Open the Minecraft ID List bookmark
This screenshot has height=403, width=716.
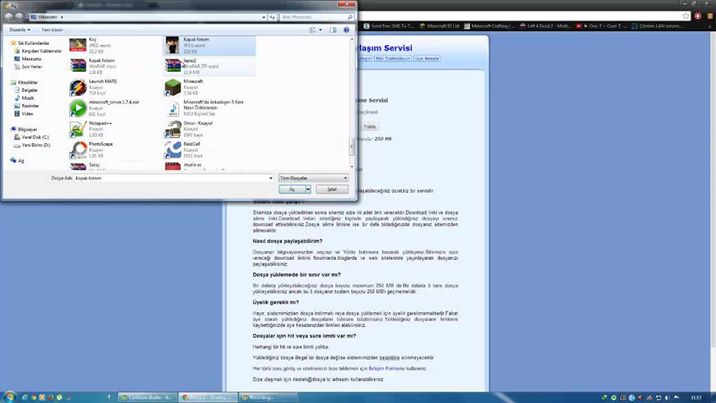pos(439,26)
